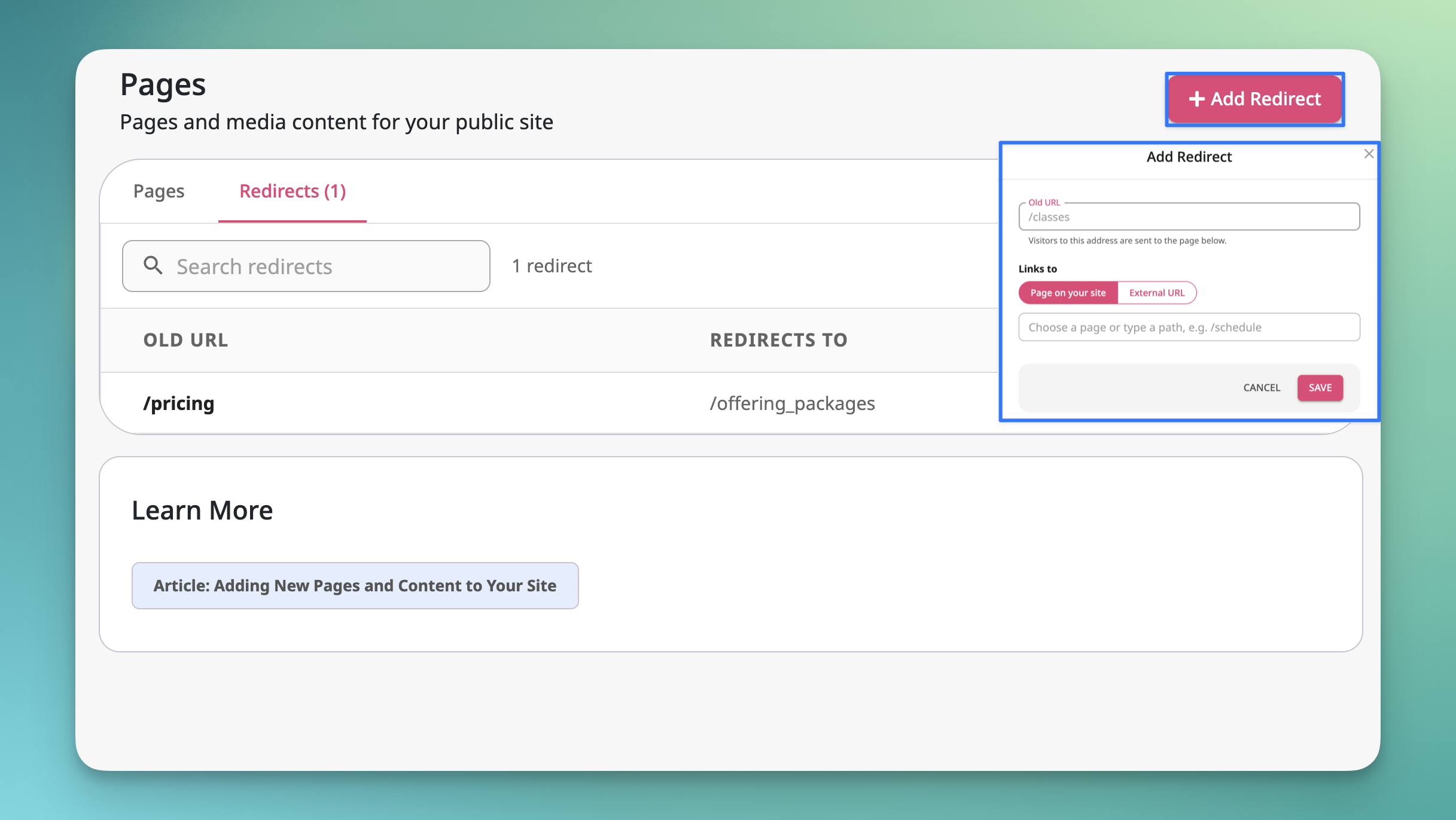The width and height of the screenshot is (1456, 820).
Task: Click the REDIRECTS TO column header
Action: click(x=779, y=340)
